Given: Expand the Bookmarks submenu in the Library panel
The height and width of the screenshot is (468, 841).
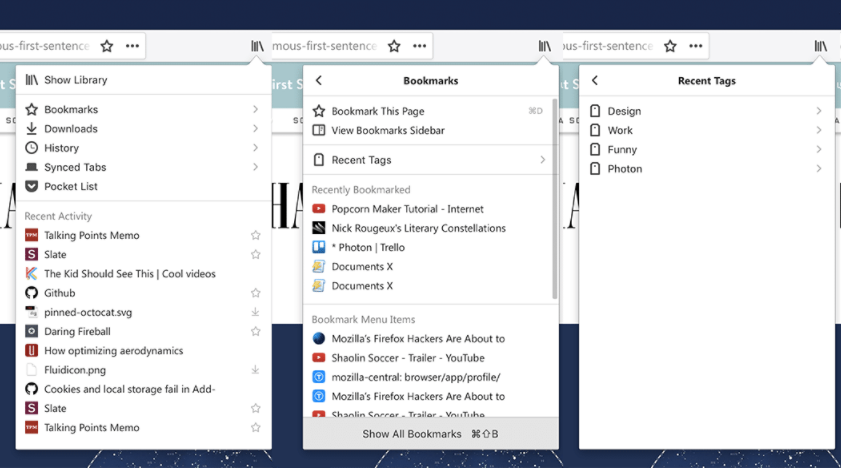Looking at the screenshot, I should tap(143, 109).
